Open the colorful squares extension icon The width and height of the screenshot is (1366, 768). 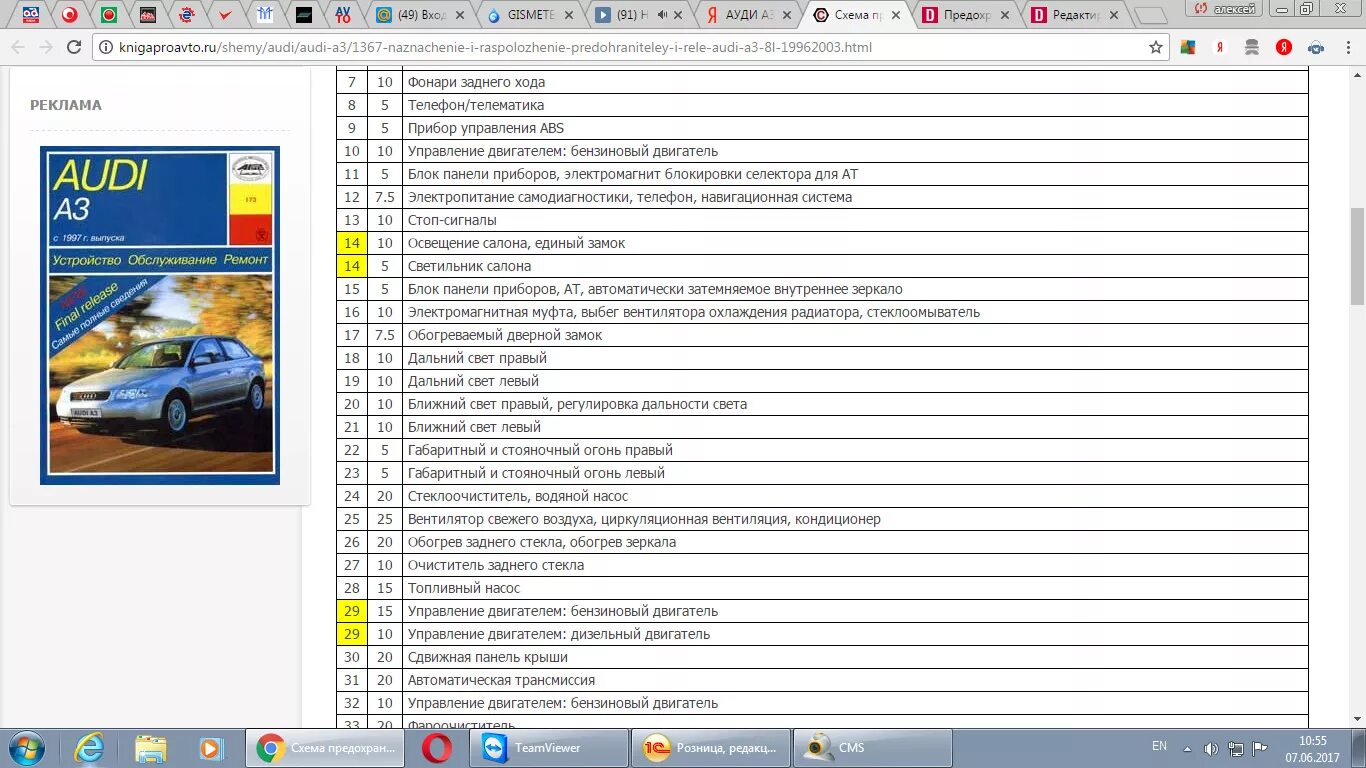pyautogui.click(x=1188, y=47)
